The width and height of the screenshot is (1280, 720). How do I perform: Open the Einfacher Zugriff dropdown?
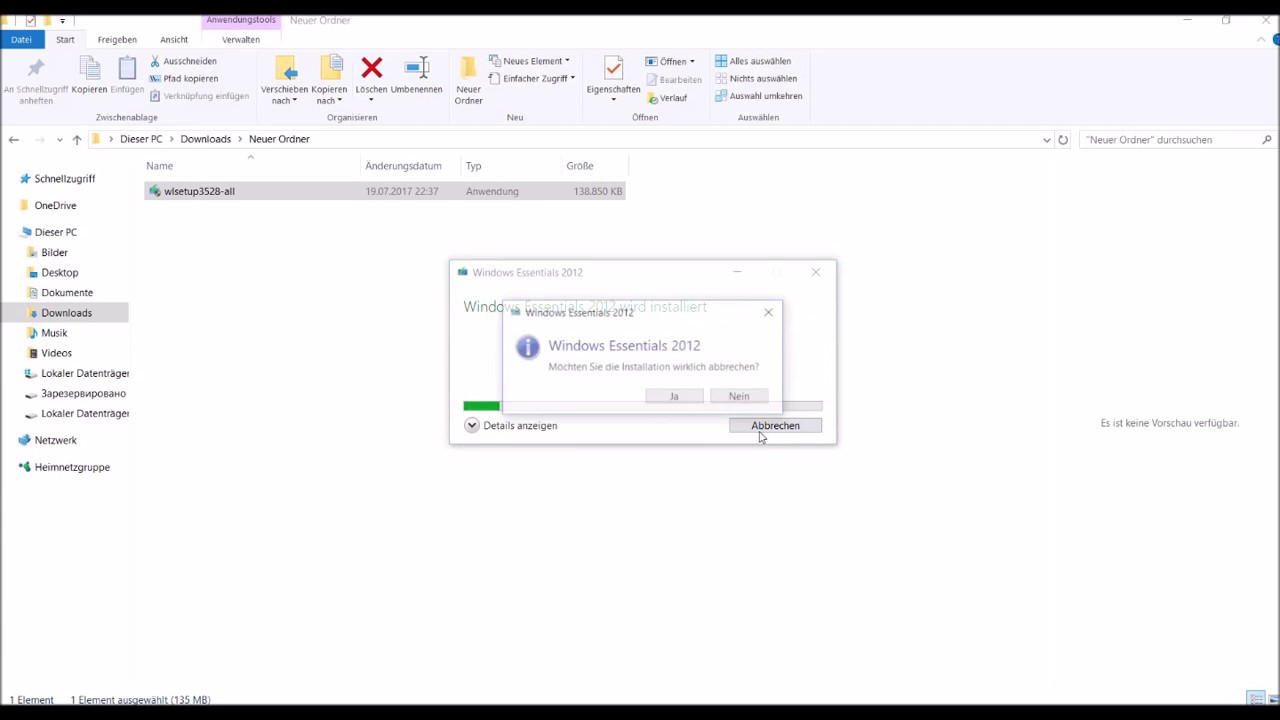[531, 78]
